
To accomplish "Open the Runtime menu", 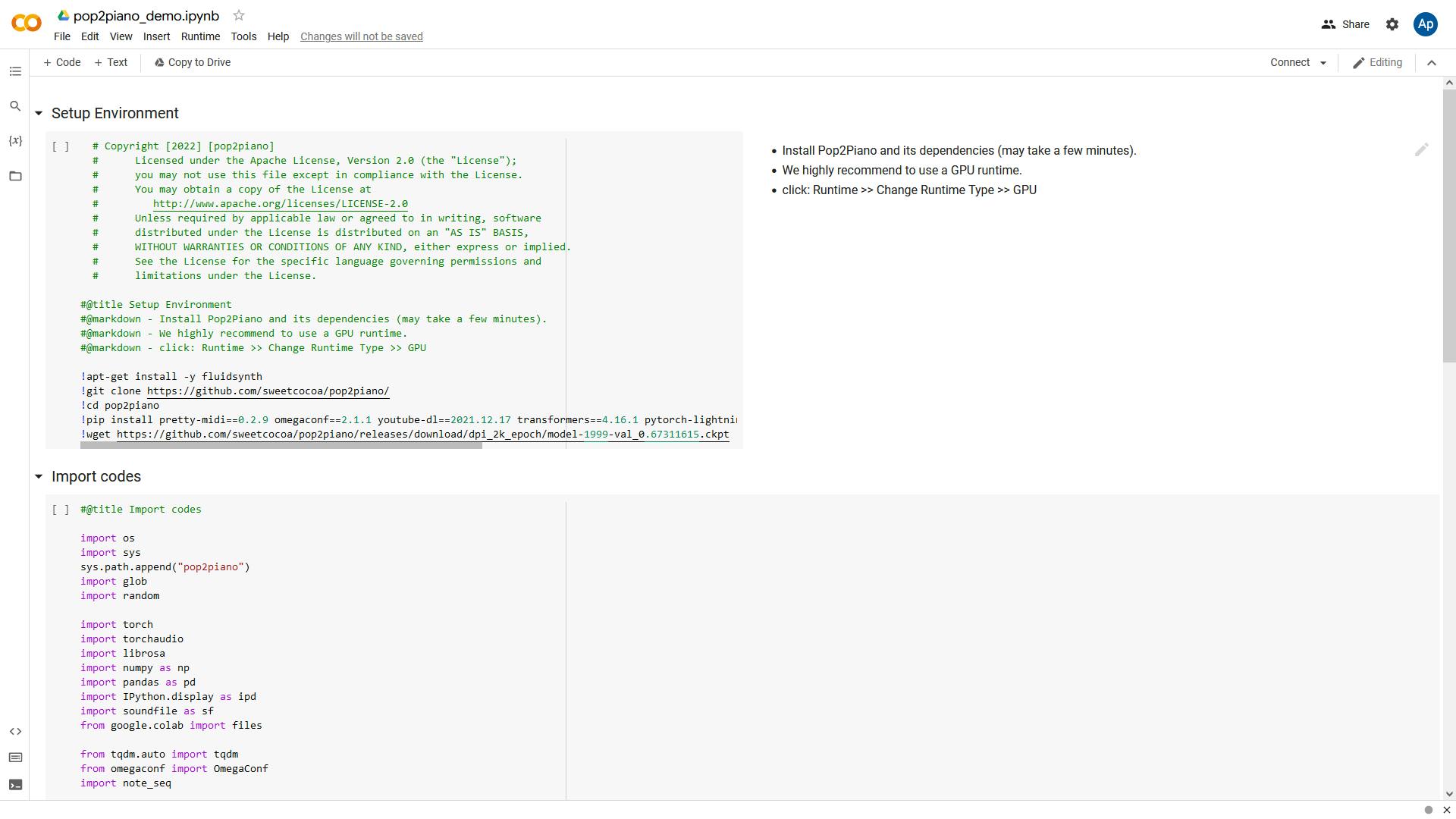I will [x=200, y=36].
